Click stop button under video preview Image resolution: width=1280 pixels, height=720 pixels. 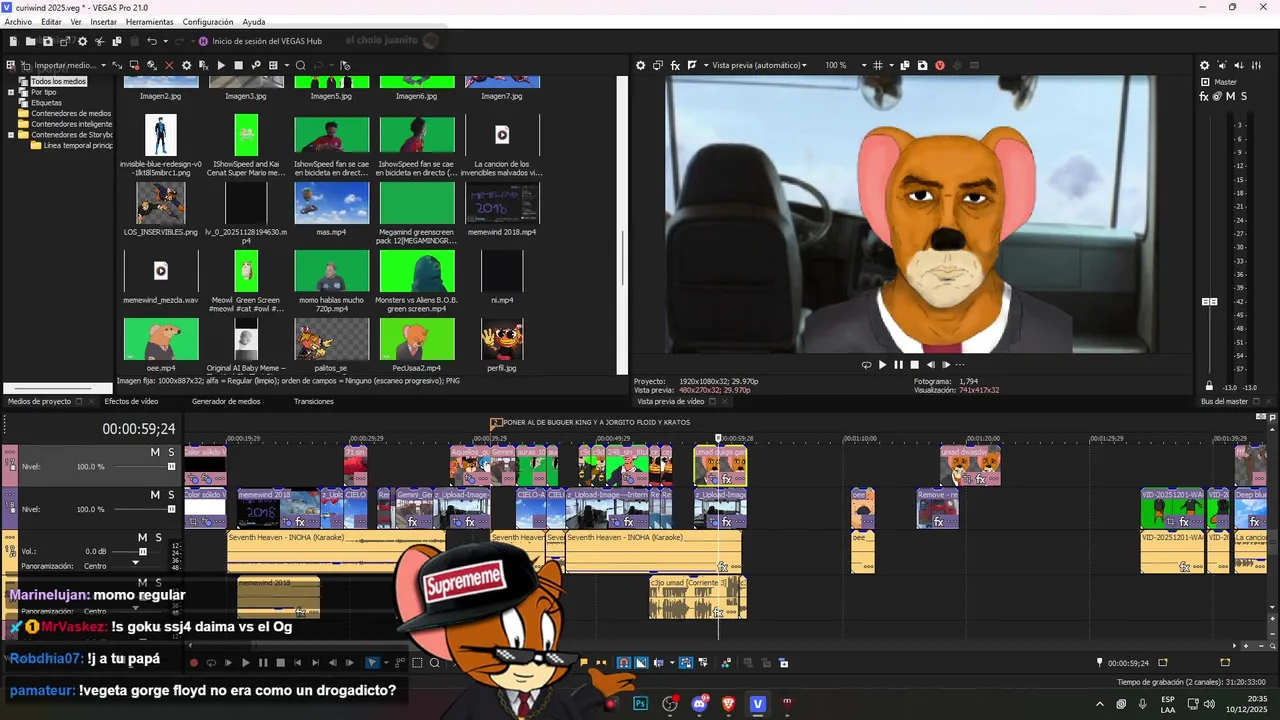(x=914, y=365)
